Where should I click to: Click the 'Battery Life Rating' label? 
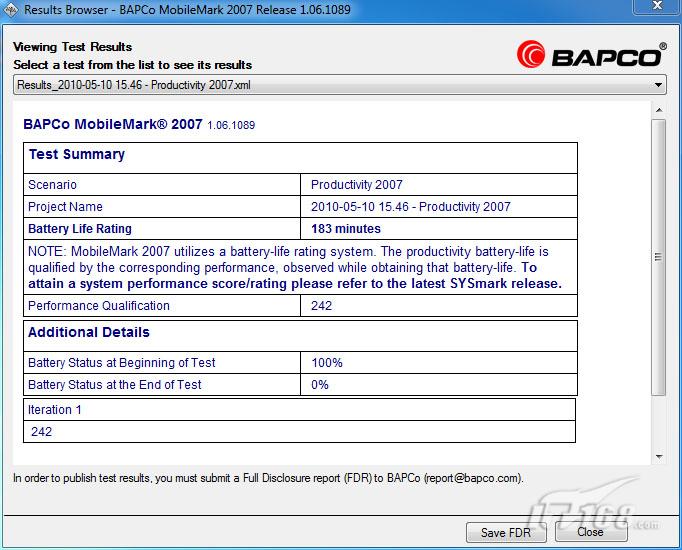click(x=80, y=229)
